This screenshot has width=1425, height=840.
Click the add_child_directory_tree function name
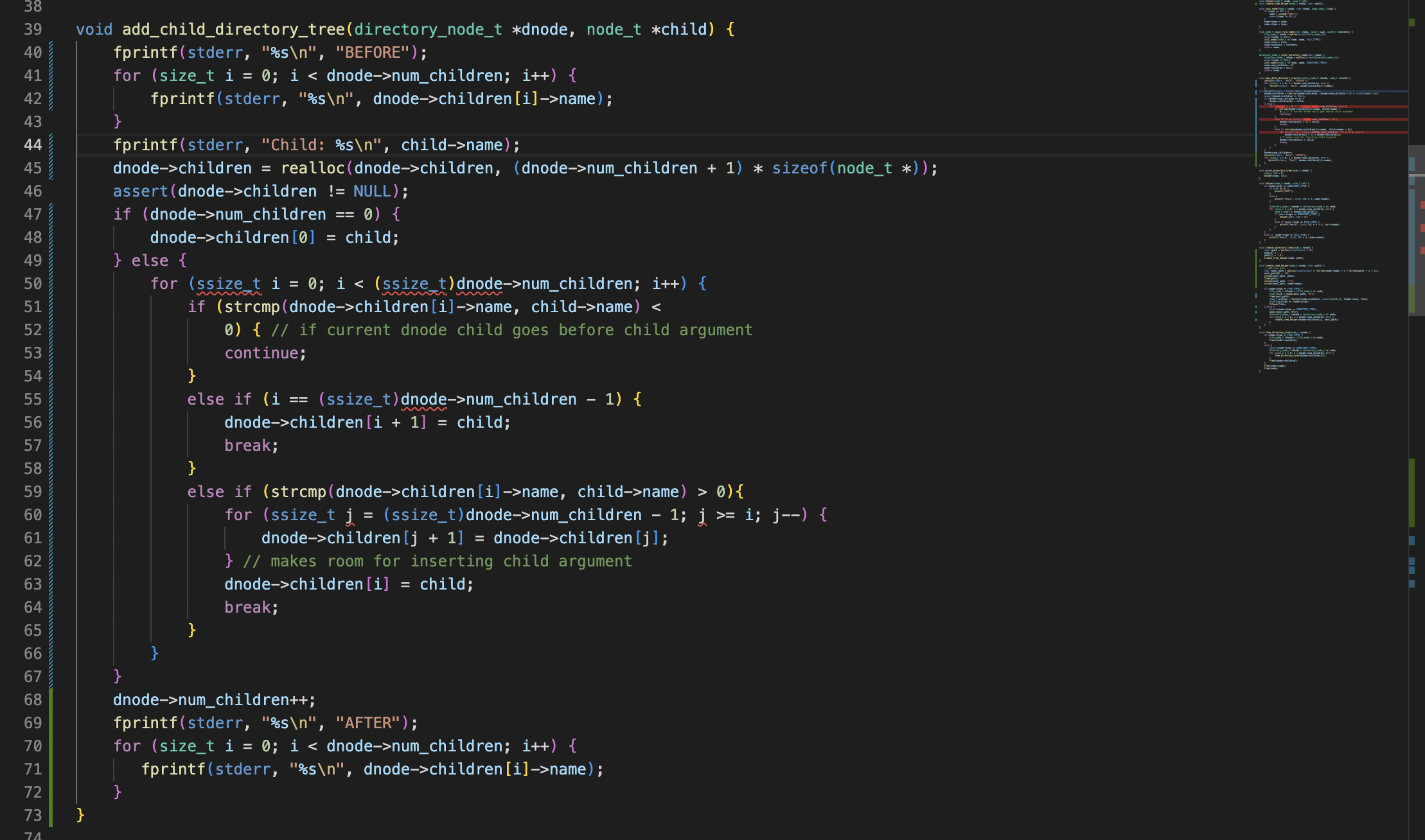point(233,30)
